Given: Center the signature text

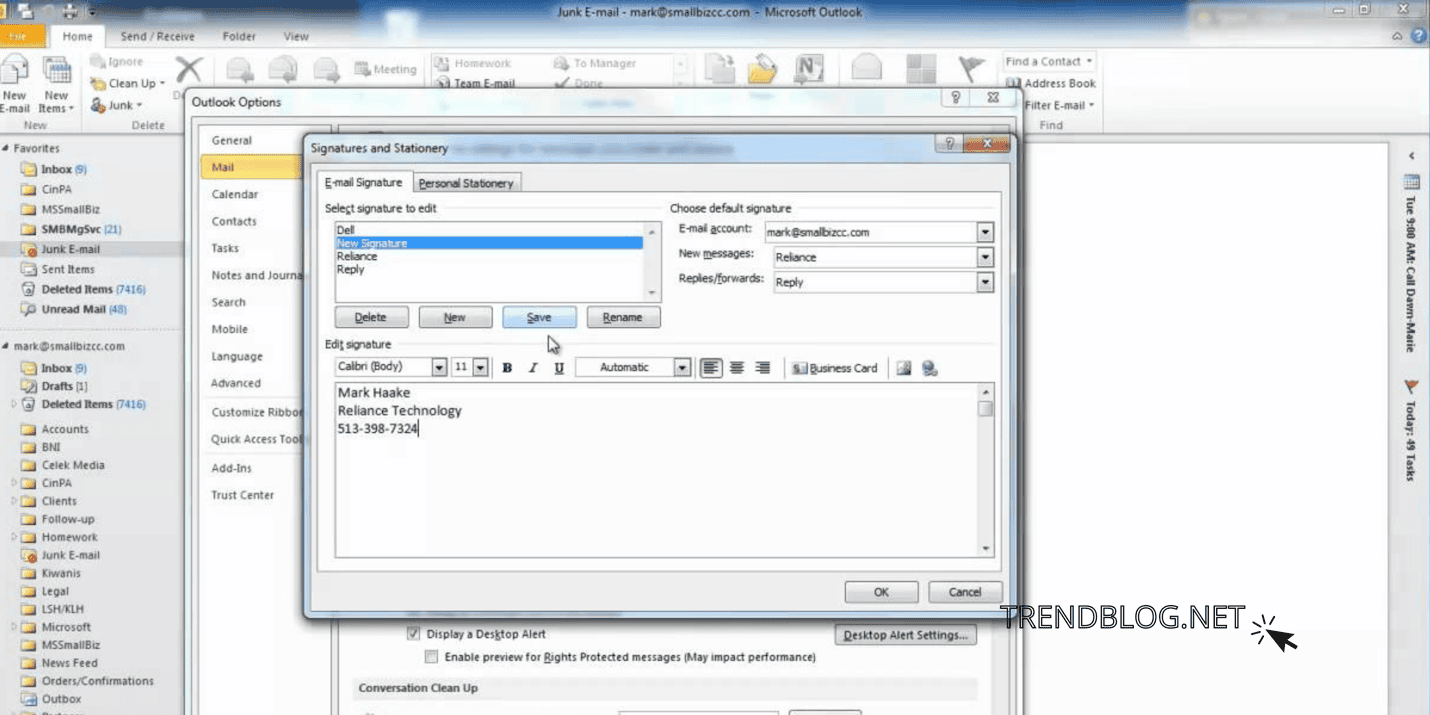Looking at the screenshot, I should coord(737,368).
